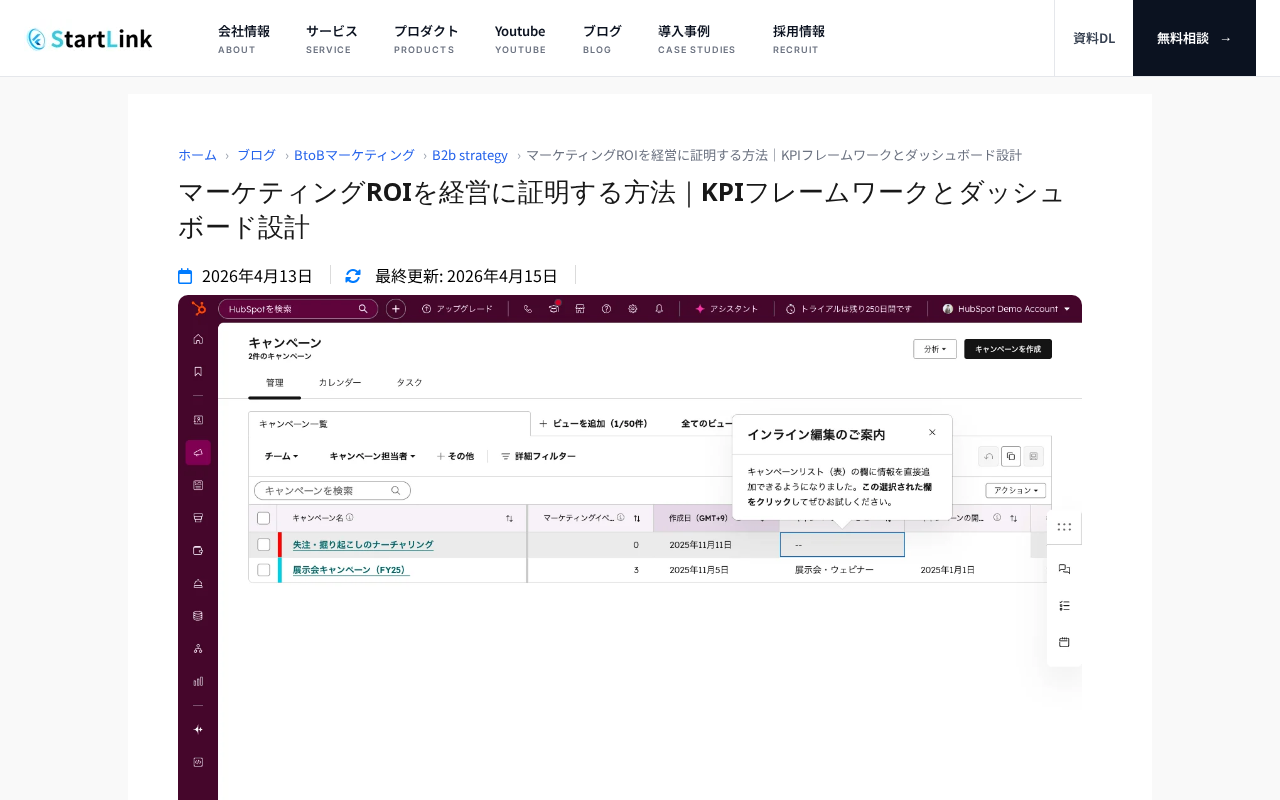Click the トライアルは残り250日間です trial notice
Image resolution: width=1280 pixels, height=800 pixels.
848,309
